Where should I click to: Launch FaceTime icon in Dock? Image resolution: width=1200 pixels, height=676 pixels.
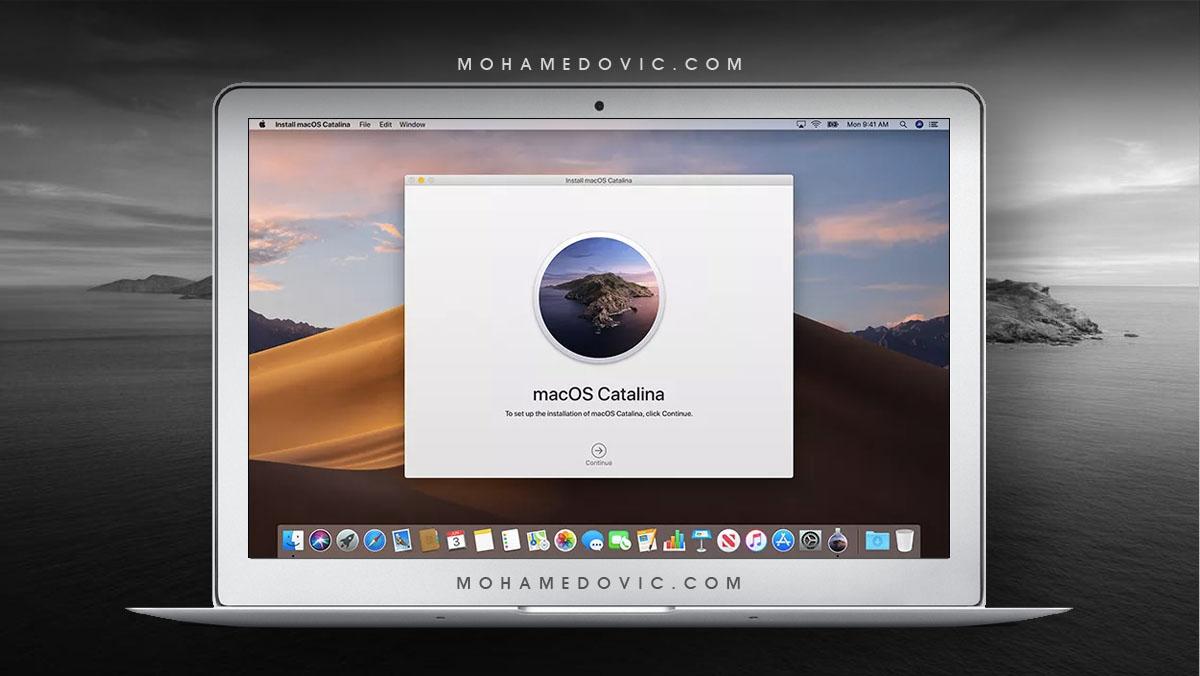619,540
